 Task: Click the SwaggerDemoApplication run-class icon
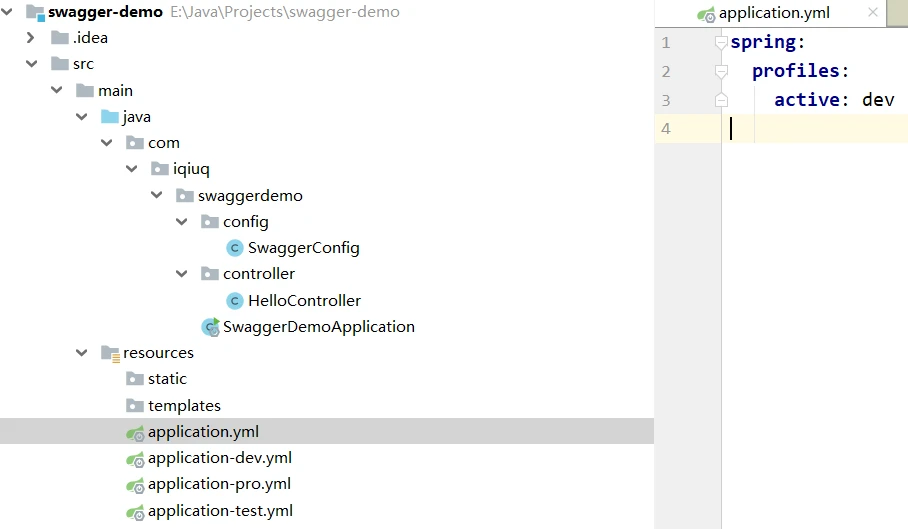210,327
